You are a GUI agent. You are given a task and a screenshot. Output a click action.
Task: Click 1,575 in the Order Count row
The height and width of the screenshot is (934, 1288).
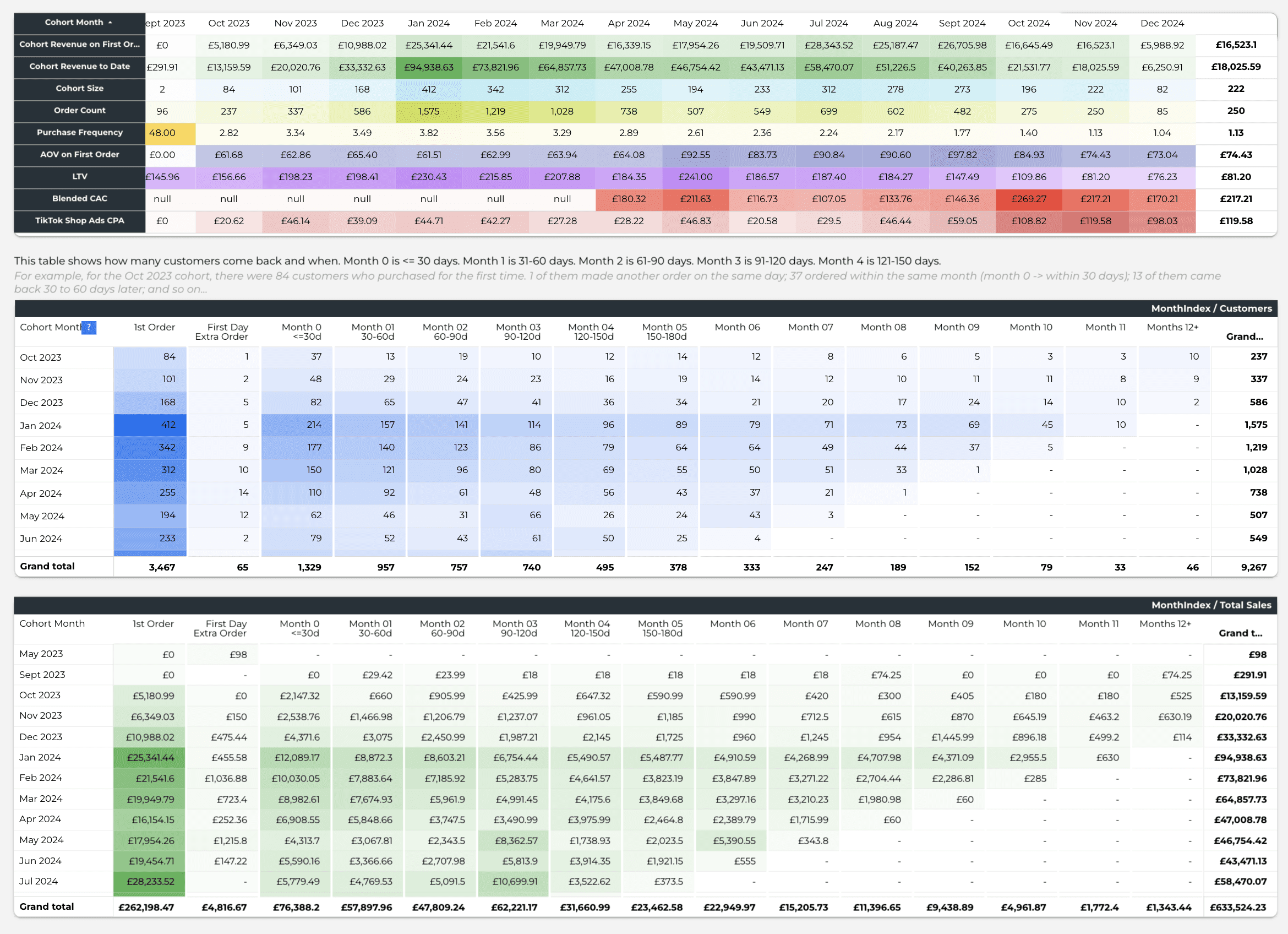(429, 111)
